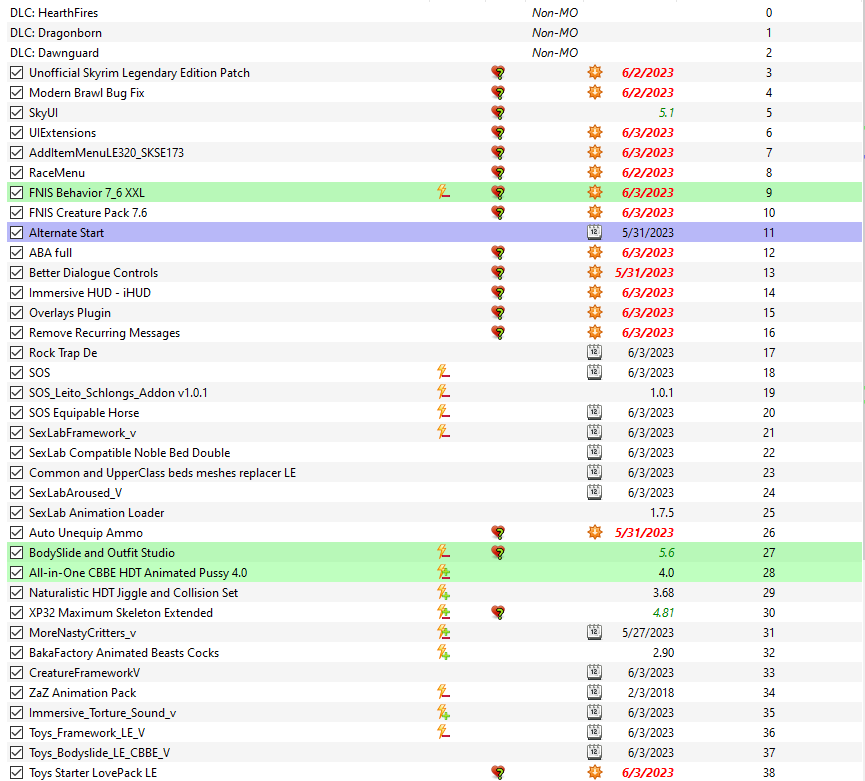Click the sun icon on Toys Starter LovePack LE
Viewport: 865px width, 781px height.
(x=595, y=772)
